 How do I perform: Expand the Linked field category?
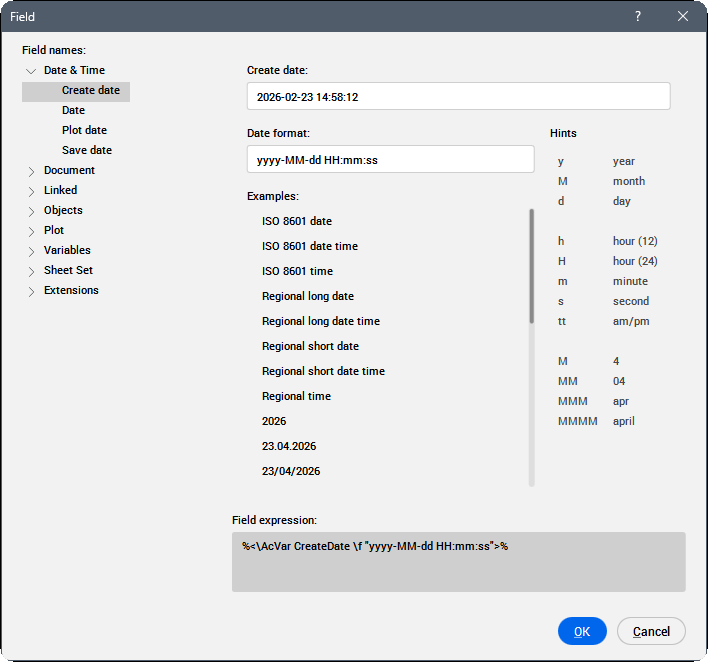tap(31, 191)
